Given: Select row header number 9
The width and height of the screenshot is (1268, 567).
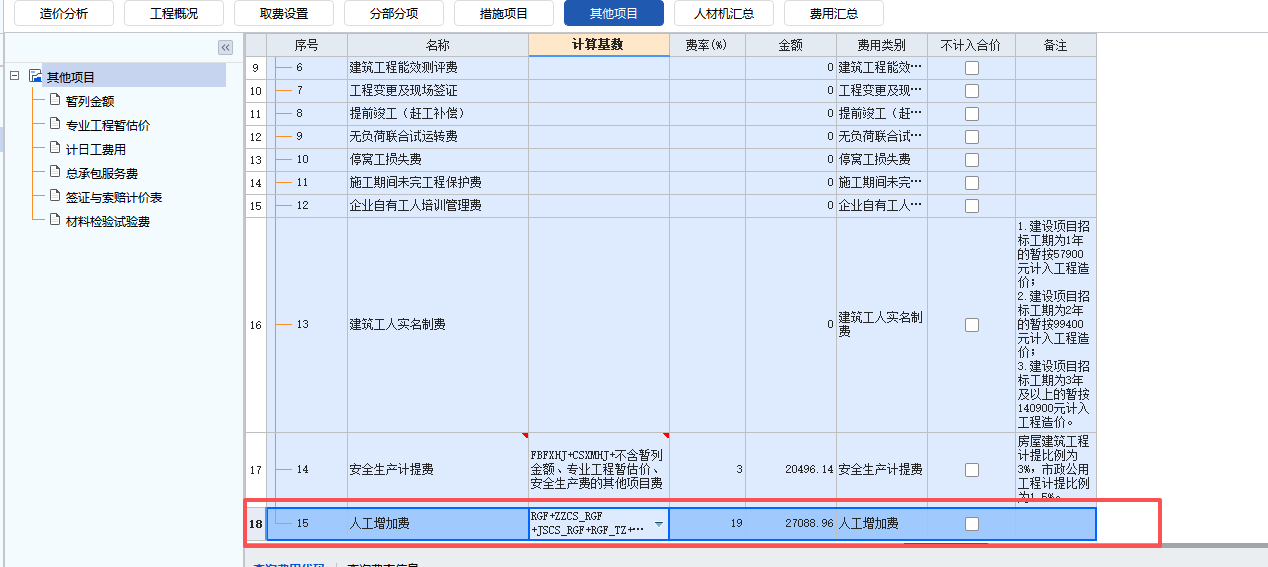Looking at the screenshot, I should coord(255,68).
